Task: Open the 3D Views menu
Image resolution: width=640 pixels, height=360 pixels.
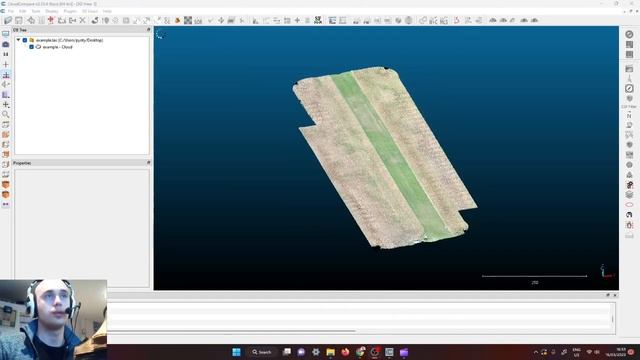Action: click(90, 11)
